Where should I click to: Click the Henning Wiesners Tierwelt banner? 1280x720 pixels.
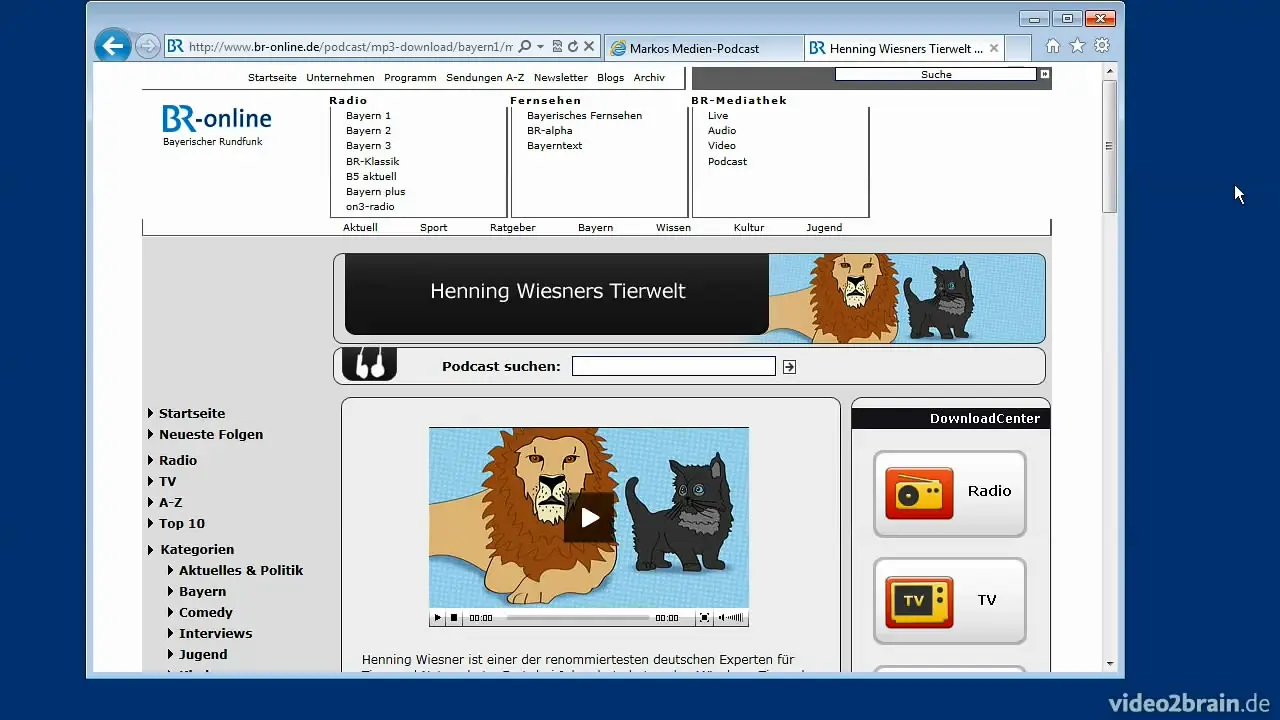689,298
